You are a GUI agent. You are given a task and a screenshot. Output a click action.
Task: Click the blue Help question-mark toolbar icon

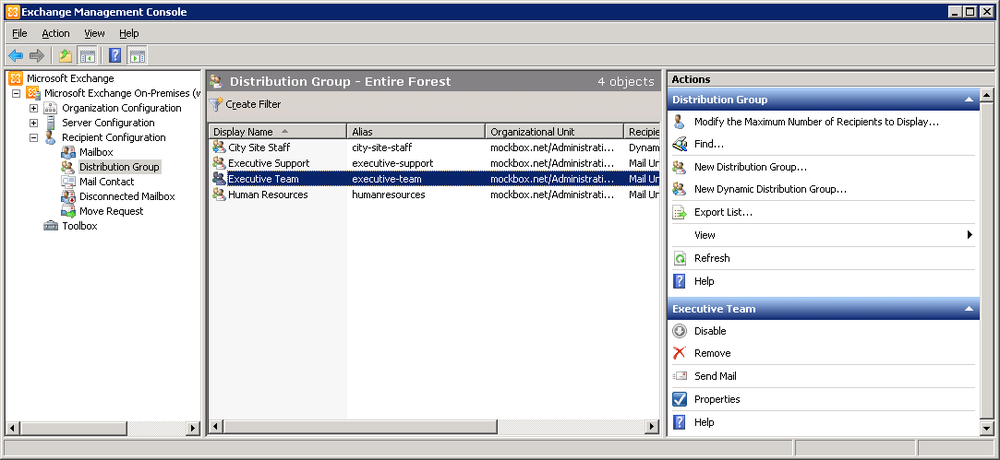click(x=115, y=56)
